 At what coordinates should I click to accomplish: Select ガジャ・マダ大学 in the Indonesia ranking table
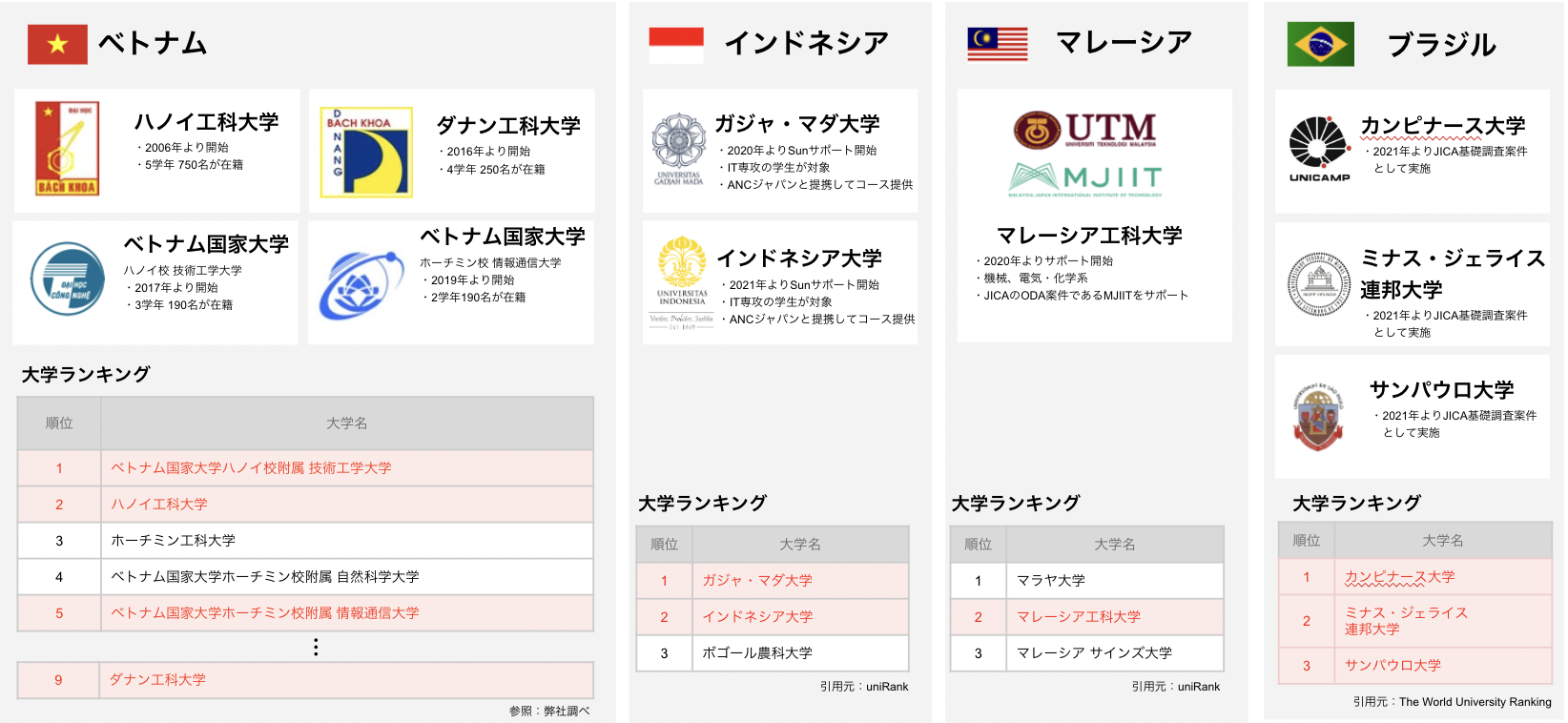(757, 581)
